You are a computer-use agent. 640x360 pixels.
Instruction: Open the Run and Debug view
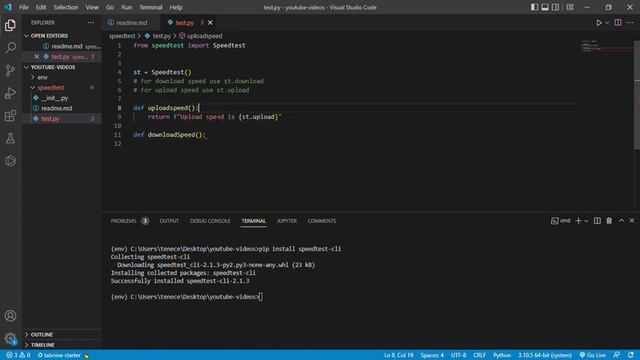point(10,93)
